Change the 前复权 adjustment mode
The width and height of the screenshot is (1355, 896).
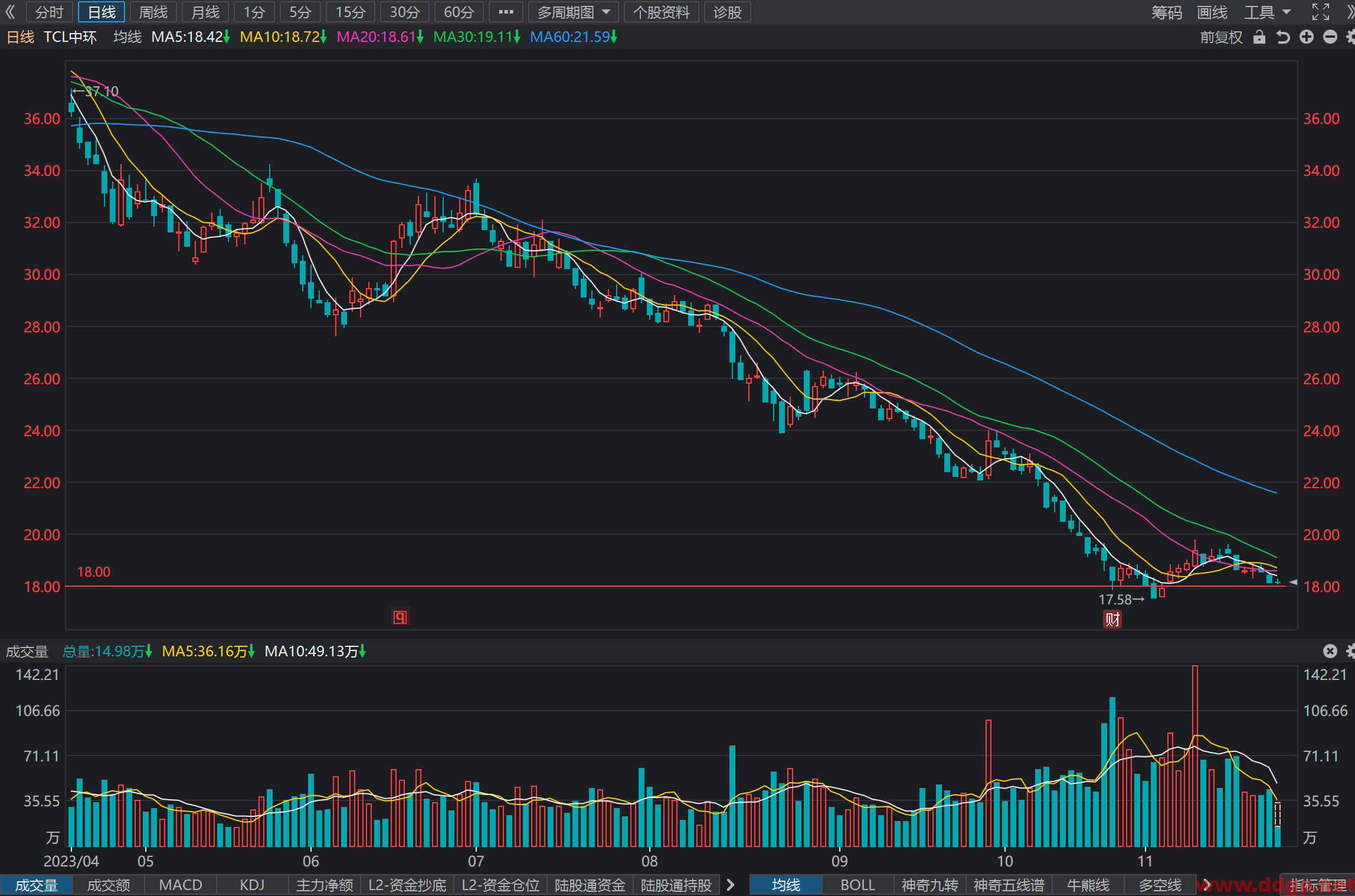(x=1221, y=37)
